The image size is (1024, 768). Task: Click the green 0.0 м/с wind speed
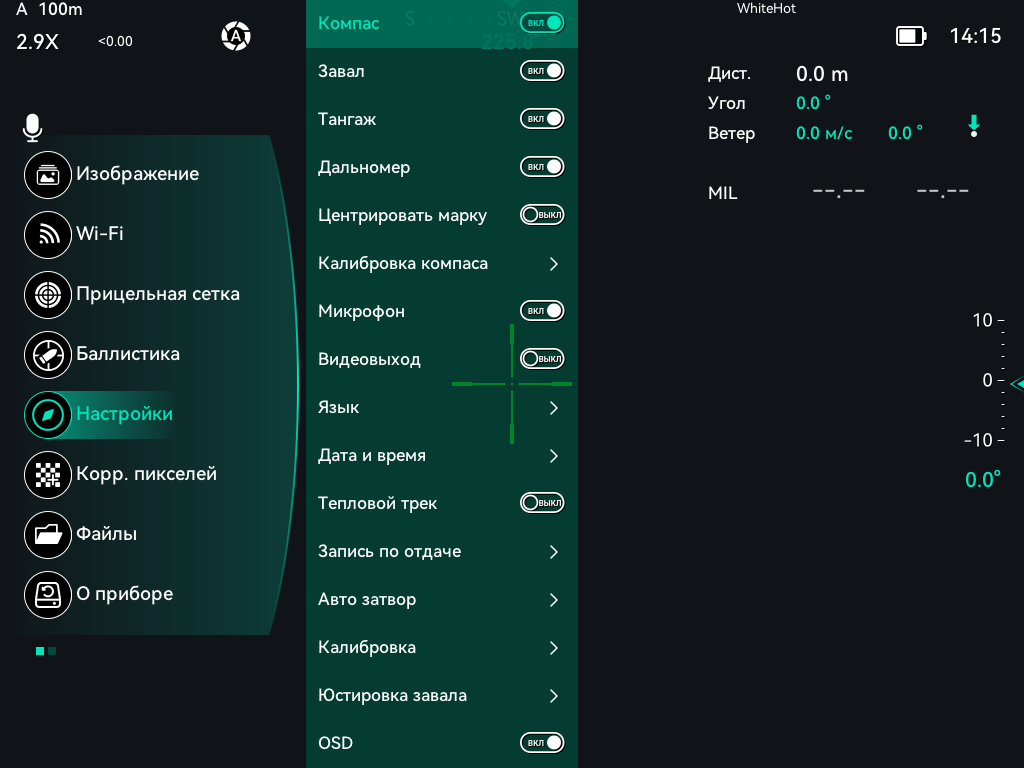(824, 133)
